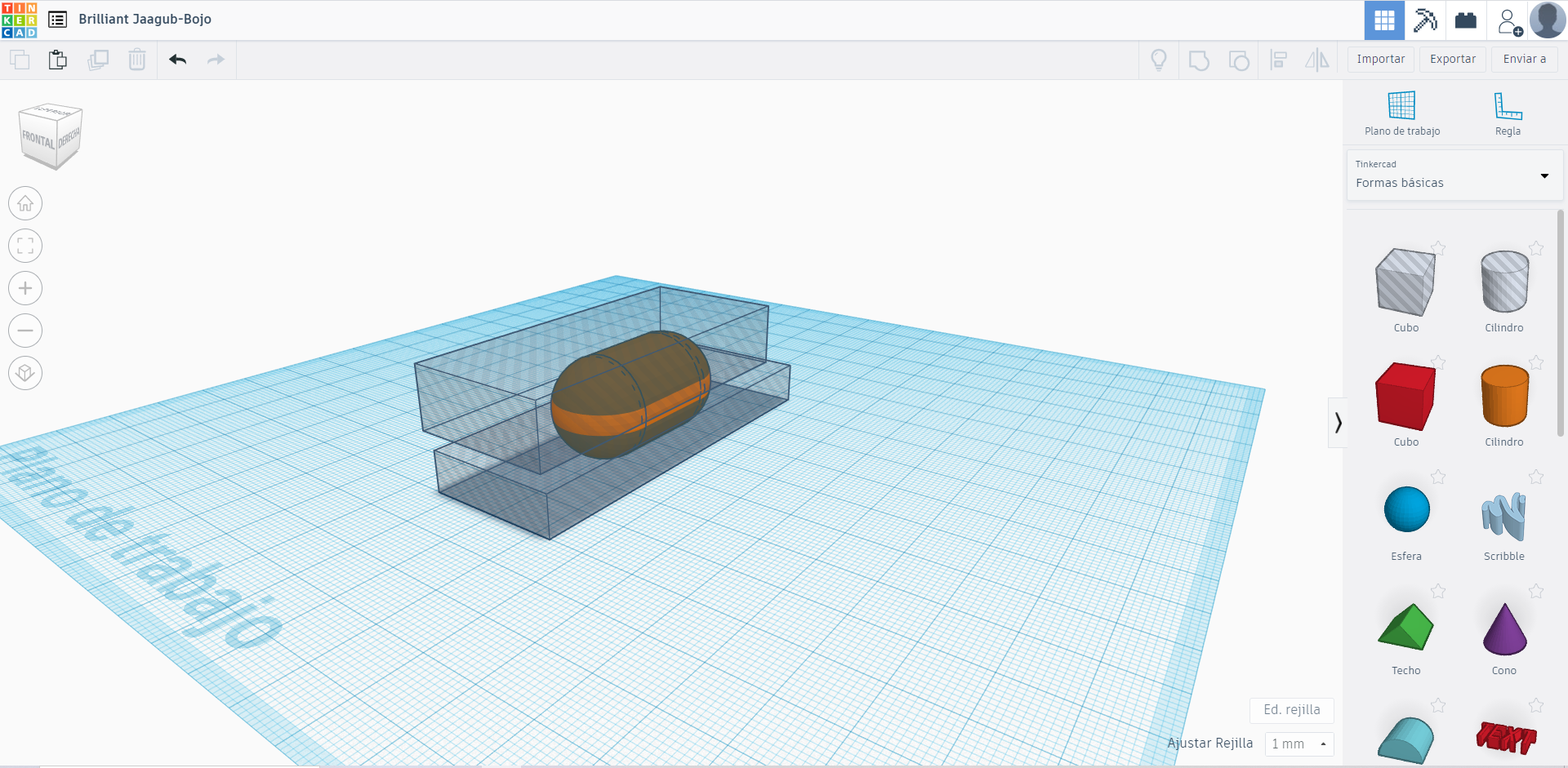Open the user profile avatar

pos(1548,20)
